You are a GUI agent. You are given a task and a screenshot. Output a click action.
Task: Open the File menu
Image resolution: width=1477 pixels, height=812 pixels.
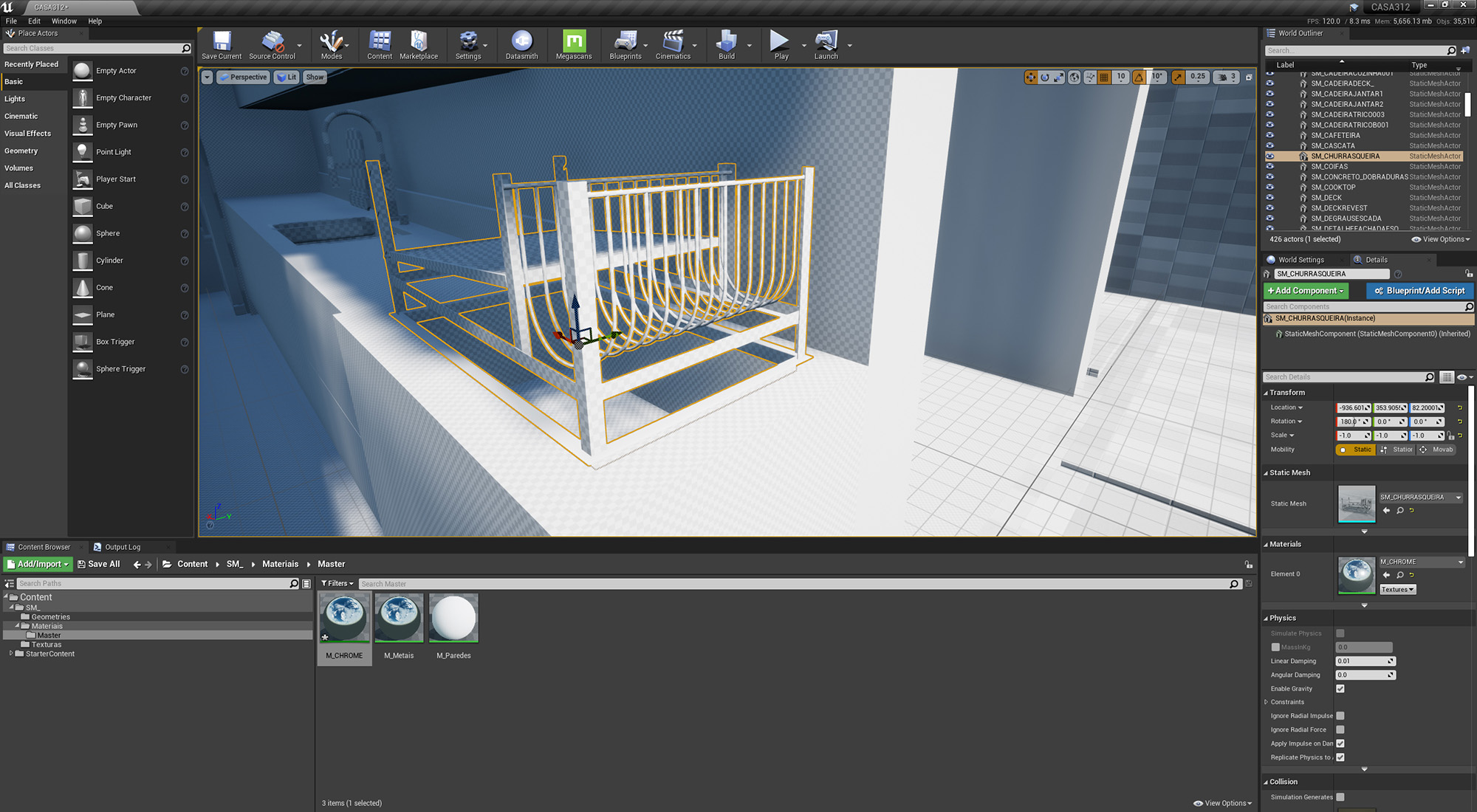click(x=11, y=21)
